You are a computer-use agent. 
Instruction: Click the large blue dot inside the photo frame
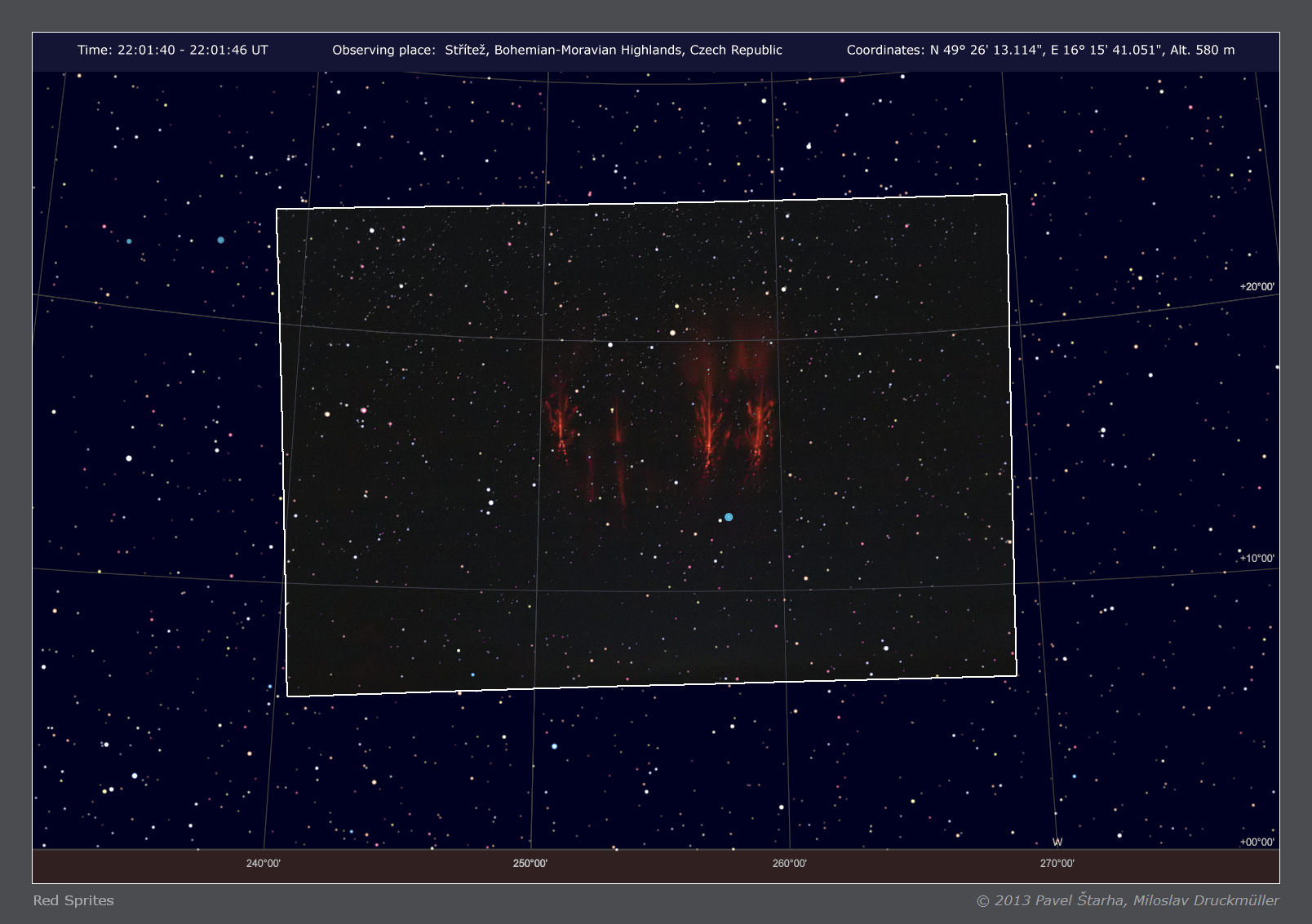pos(729,517)
